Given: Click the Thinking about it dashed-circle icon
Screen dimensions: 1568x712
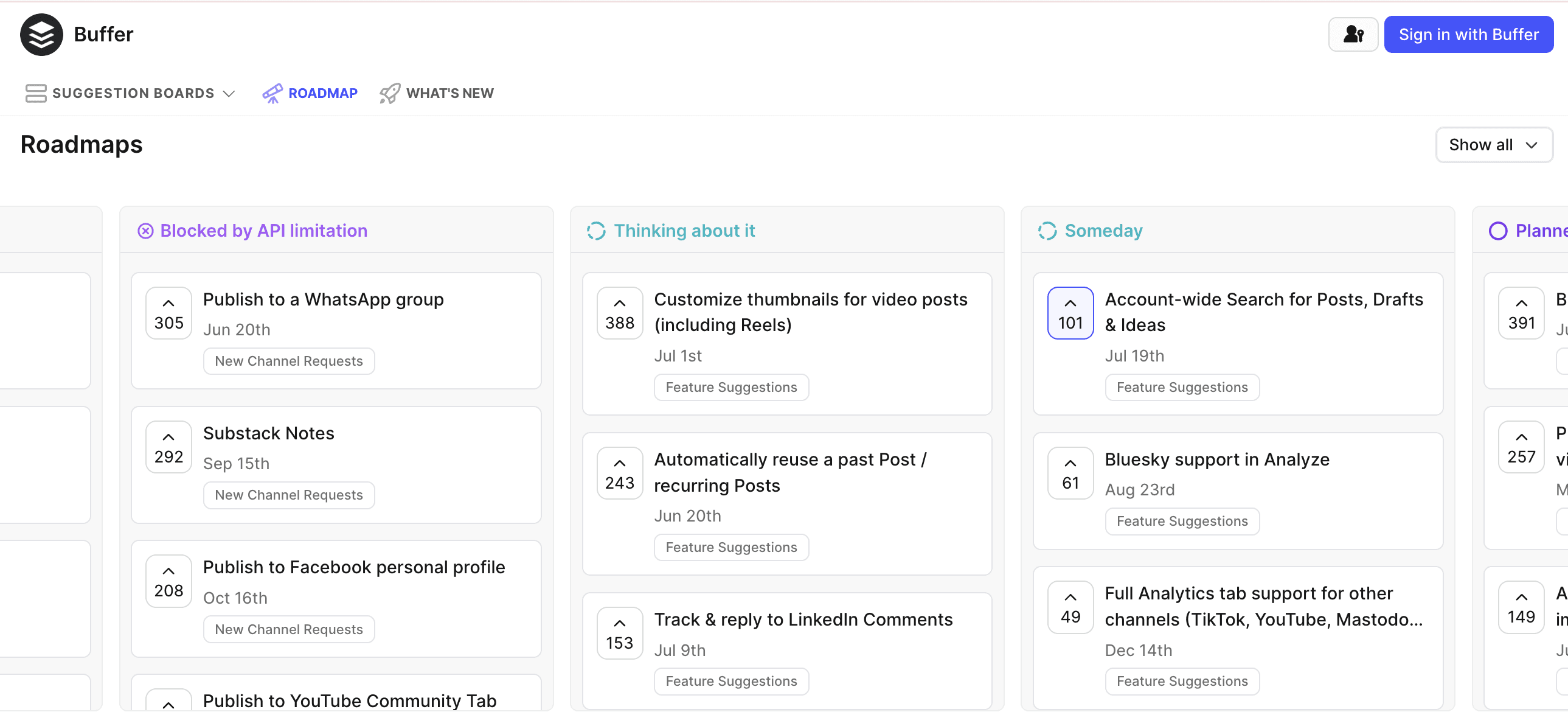Looking at the screenshot, I should (596, 231).
